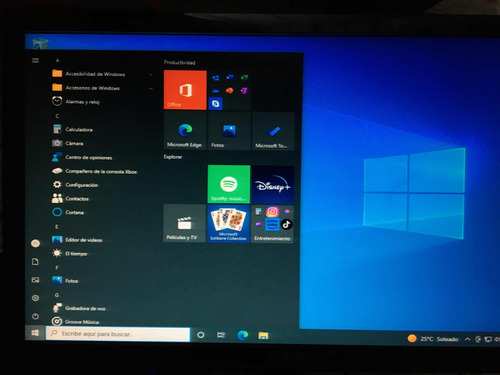Expand Accesorios de Windows folder
The height and width of the screenshot is (375, 500).
[102, 88]
